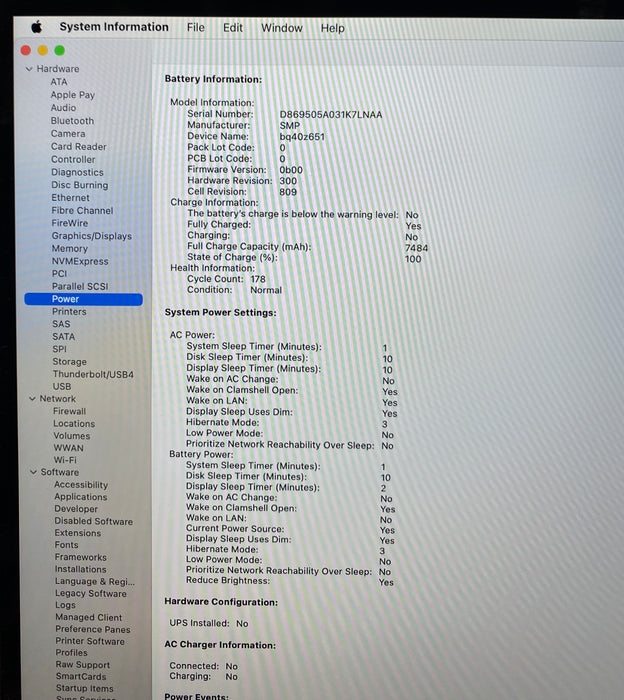Select Fonts under Software
Screen dimensions: 624x700
pos(67,545)
